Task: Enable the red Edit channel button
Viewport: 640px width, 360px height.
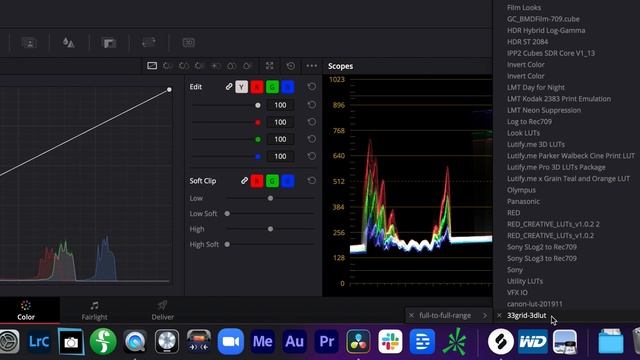Action: pos(257,87)
